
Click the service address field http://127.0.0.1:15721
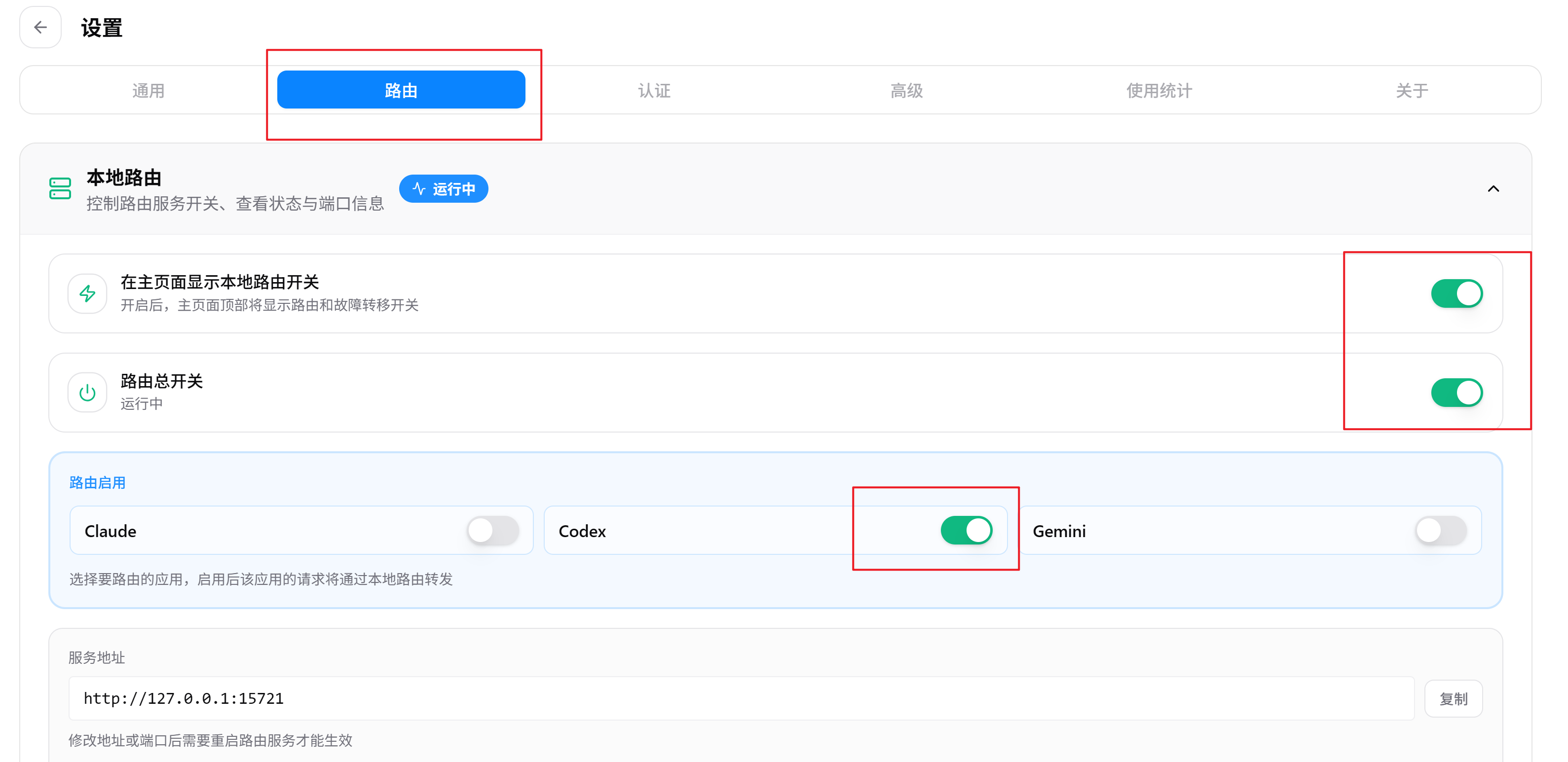click(x=742, y=699)
